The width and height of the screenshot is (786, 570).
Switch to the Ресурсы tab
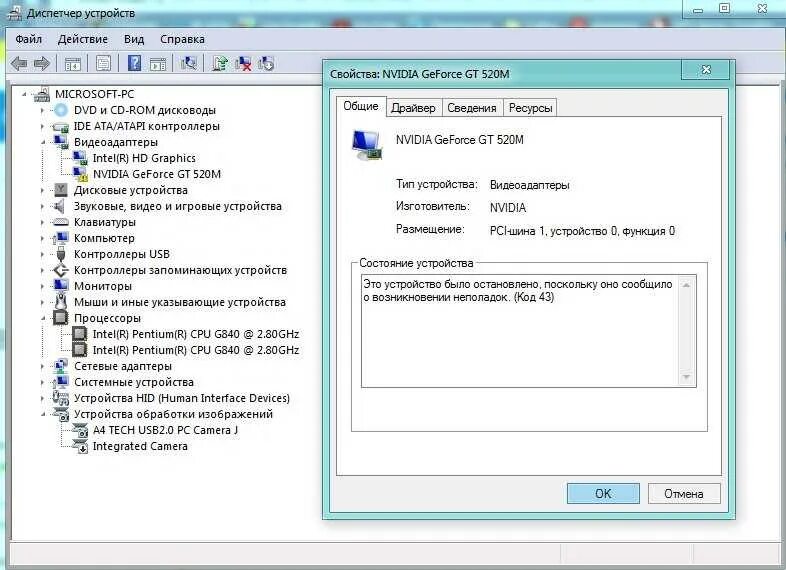530,108
